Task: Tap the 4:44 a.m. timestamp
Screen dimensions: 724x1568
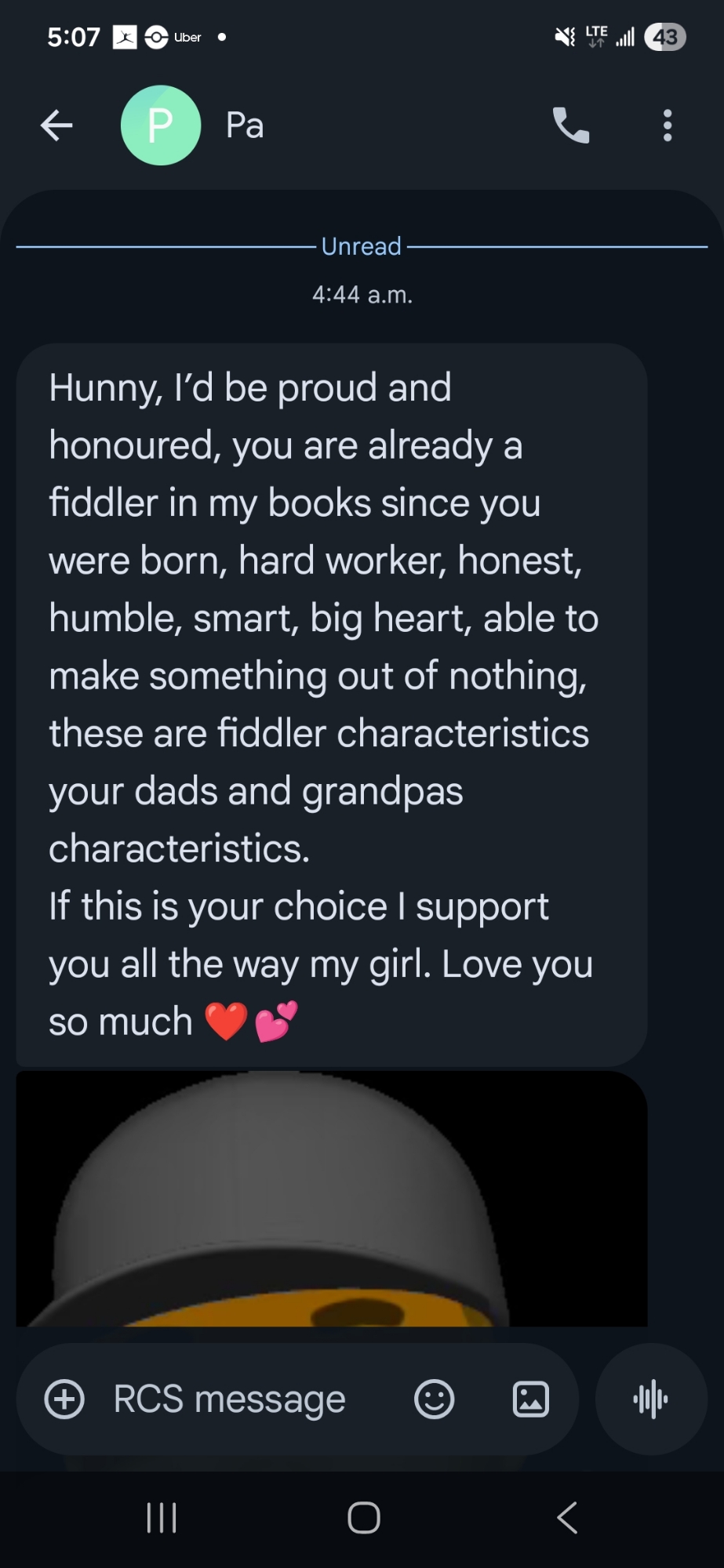Action: (362, 295)
